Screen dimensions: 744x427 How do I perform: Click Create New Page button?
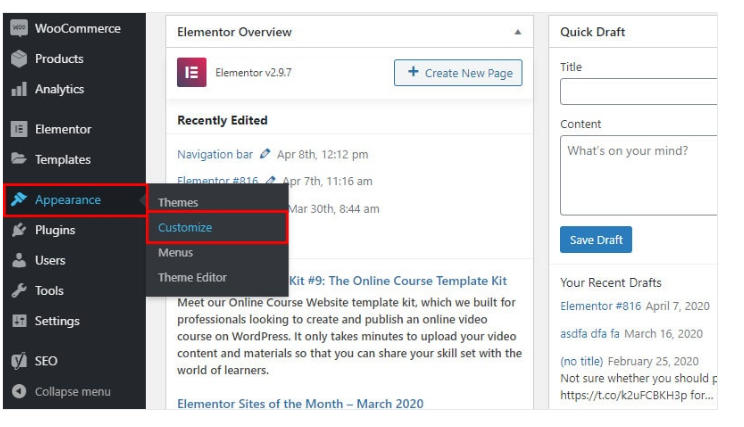click(x=458, y=73)
